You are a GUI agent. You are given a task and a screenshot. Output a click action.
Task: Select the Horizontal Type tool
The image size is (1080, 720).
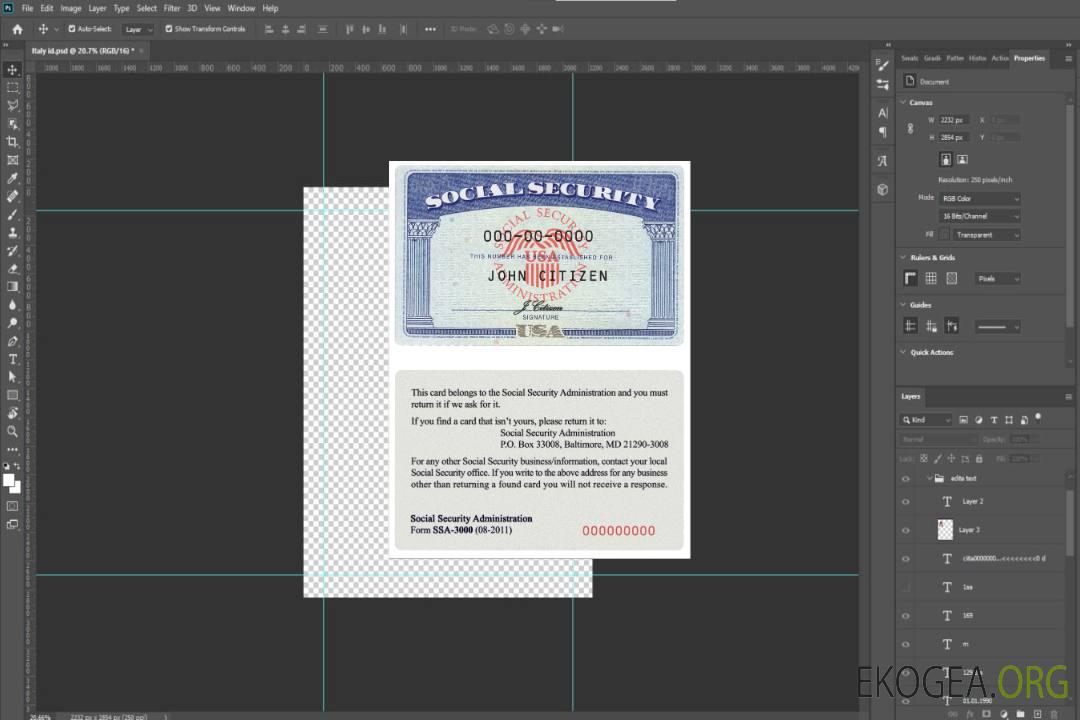[12, 359]
